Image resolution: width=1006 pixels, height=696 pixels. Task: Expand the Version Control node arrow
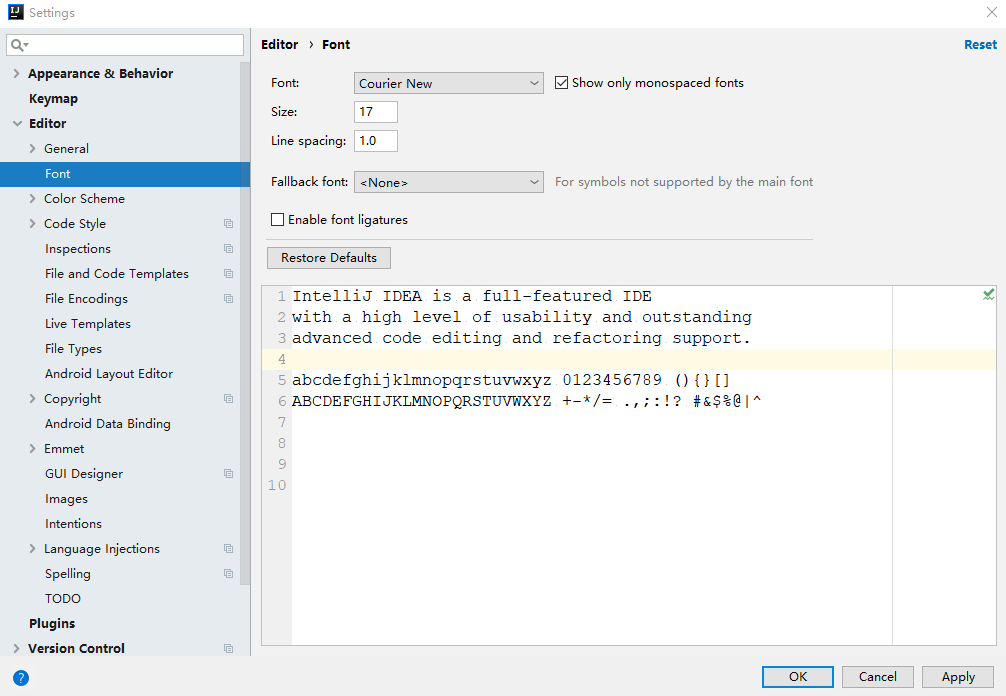pyautogui.click(x=17, y=649)
